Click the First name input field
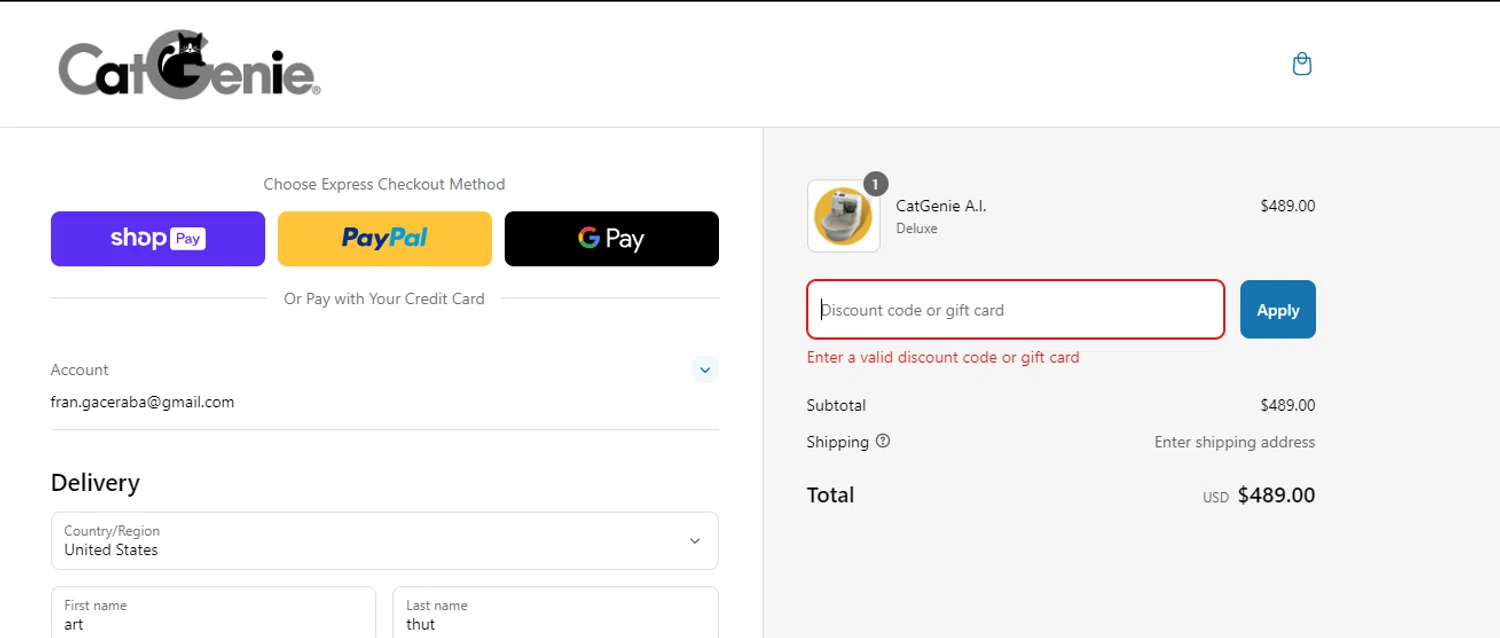Image resolution: width=1500 pixels, height=638 pixels. click(213, 615)
